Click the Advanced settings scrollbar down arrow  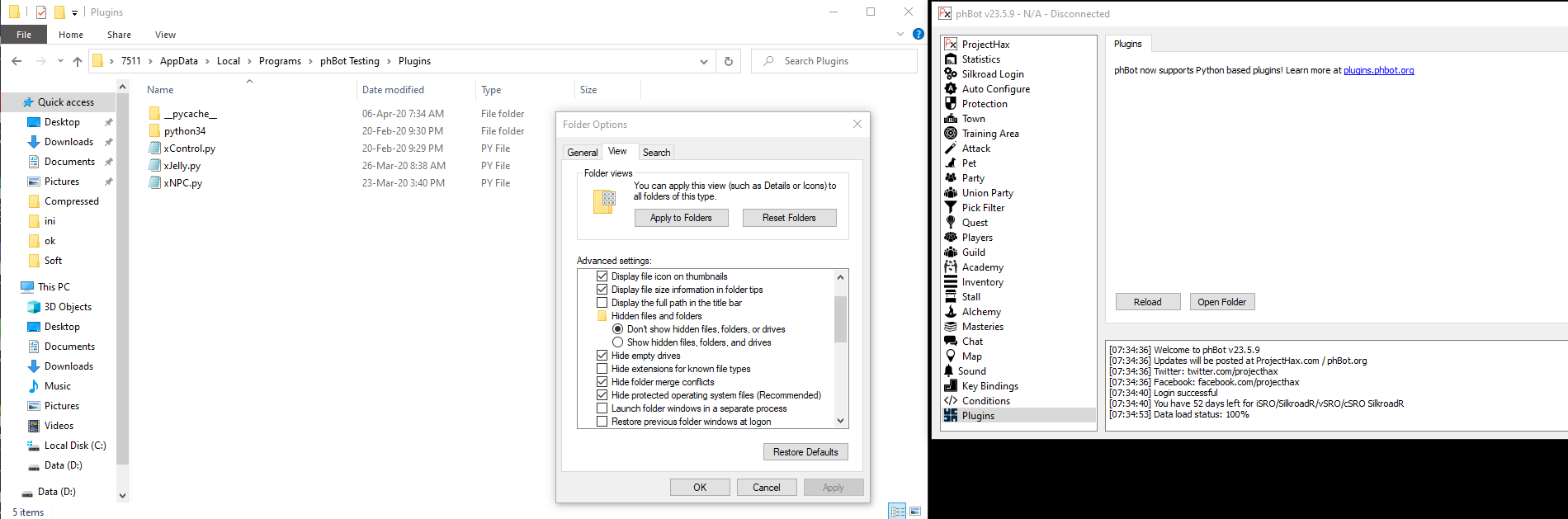[x=840, y=421]
